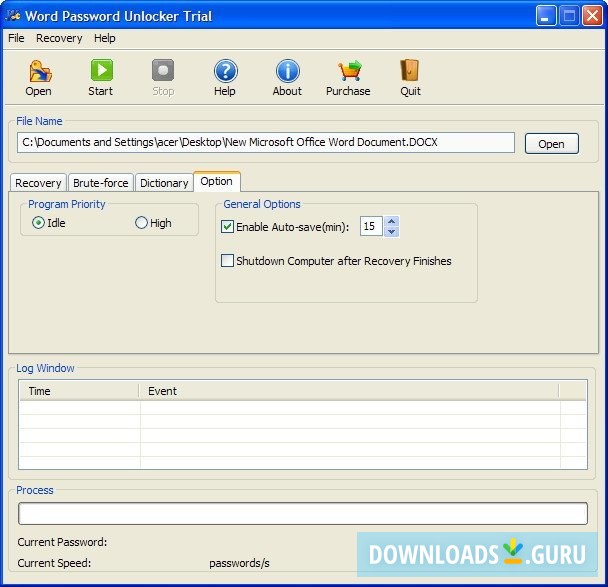Increase auto-save minutes with up arrow
608x587 pixels.
392,221
